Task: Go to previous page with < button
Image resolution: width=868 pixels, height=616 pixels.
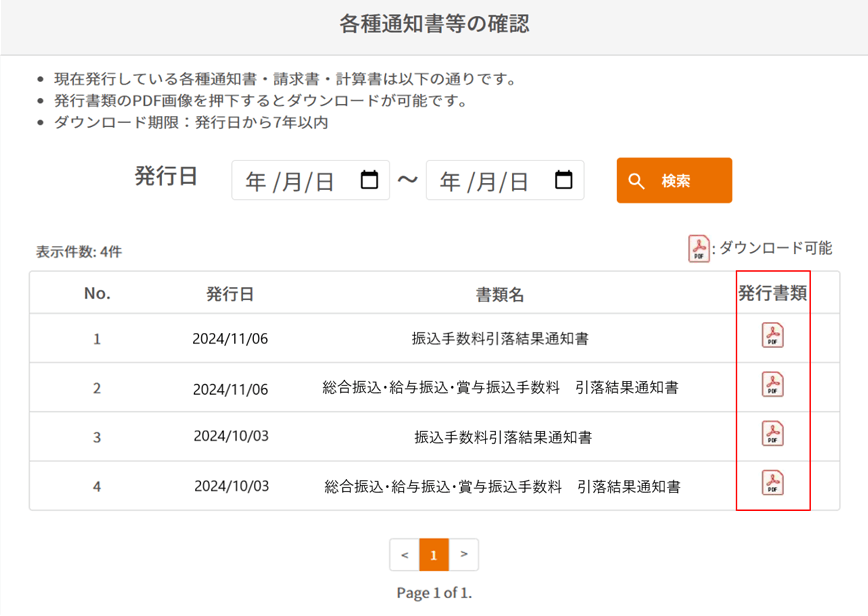Action: [404, 555]
